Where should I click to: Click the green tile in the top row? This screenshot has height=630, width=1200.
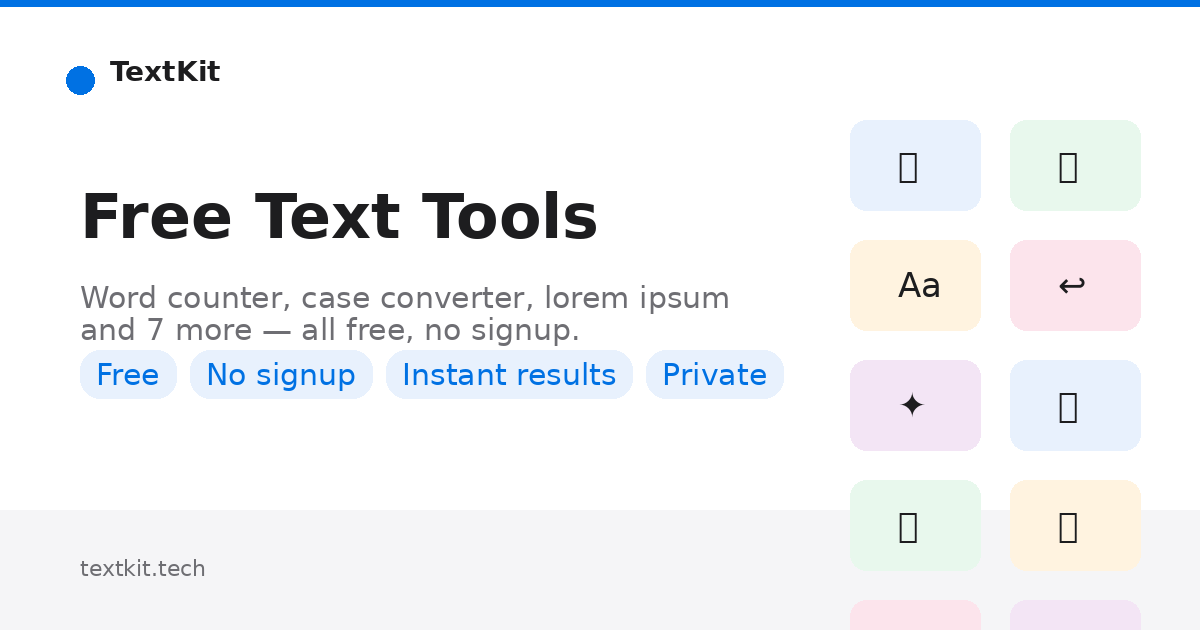pyautogui.click(x=1075, y=165)
